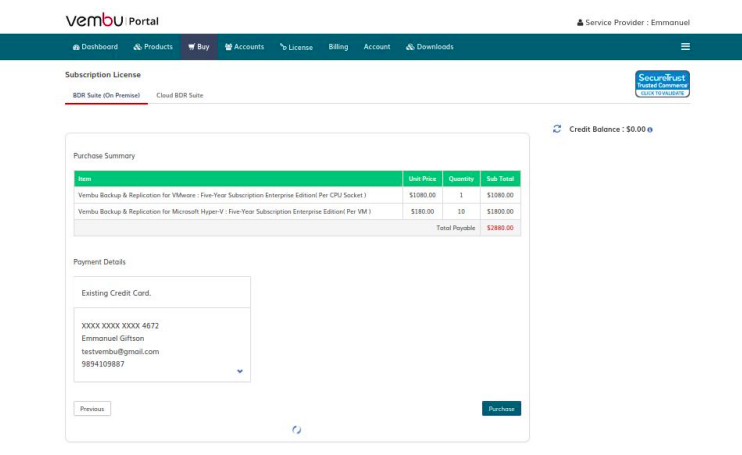Click the Quantity column header
Image resolution: width=742 pixels, height=455 pixels.
(461, 179)
